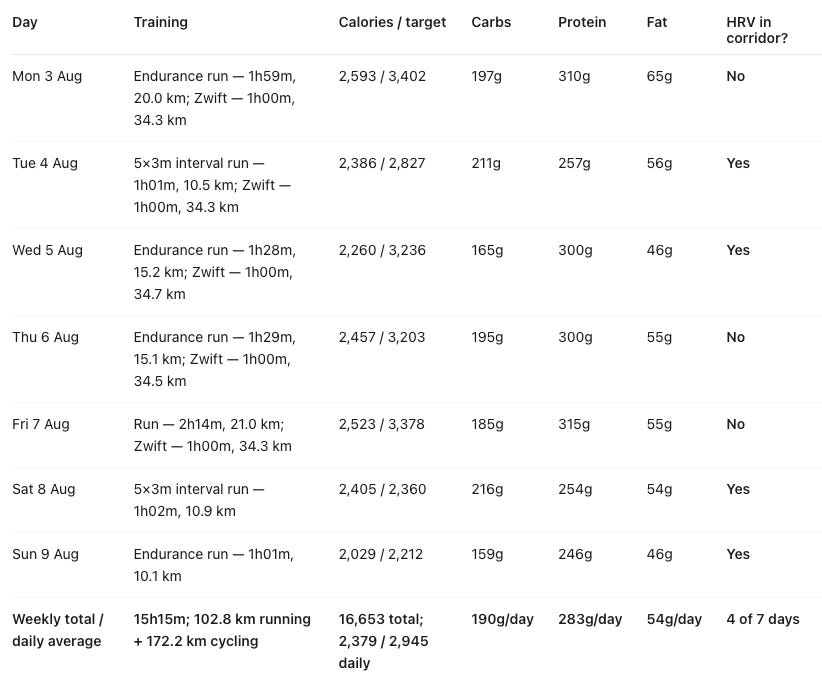Viewport: 822px width, 689px height.
Task: Click Fri 7 Aug protein value 315g
Action: [574, 425]
